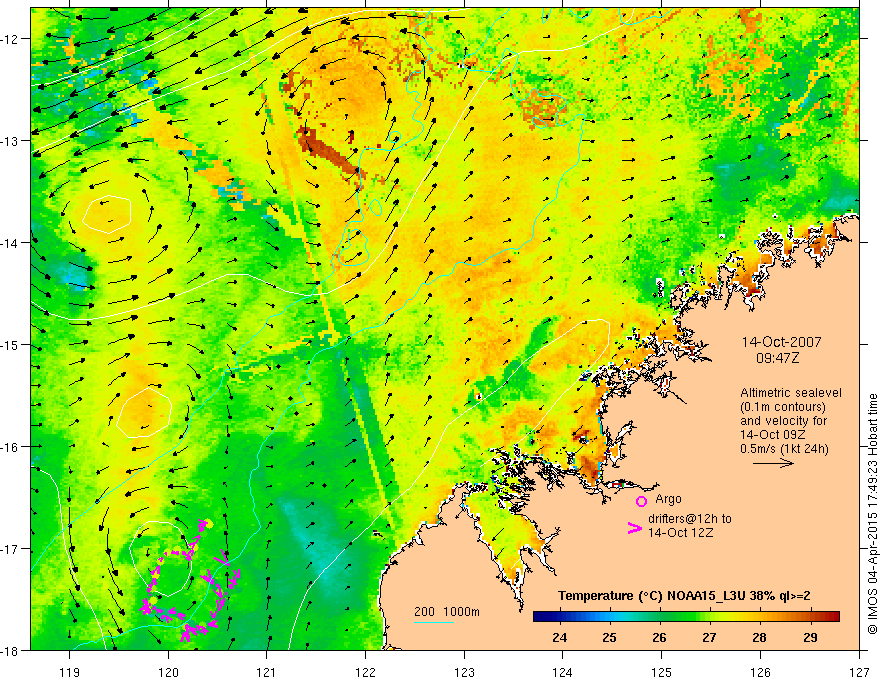Click the colorbar tick label "26"
This screenshot has height=680, width=880.
pos(659,637)
